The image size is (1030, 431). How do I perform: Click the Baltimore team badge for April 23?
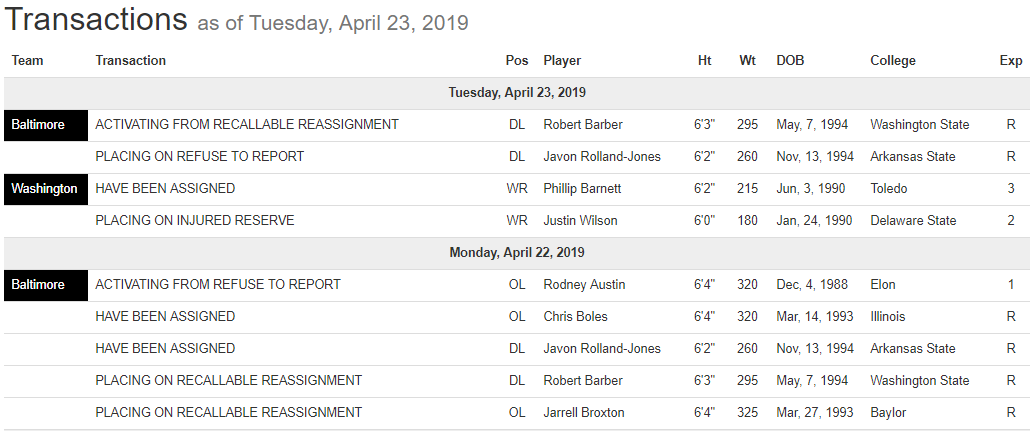click(x=38, y=125)
